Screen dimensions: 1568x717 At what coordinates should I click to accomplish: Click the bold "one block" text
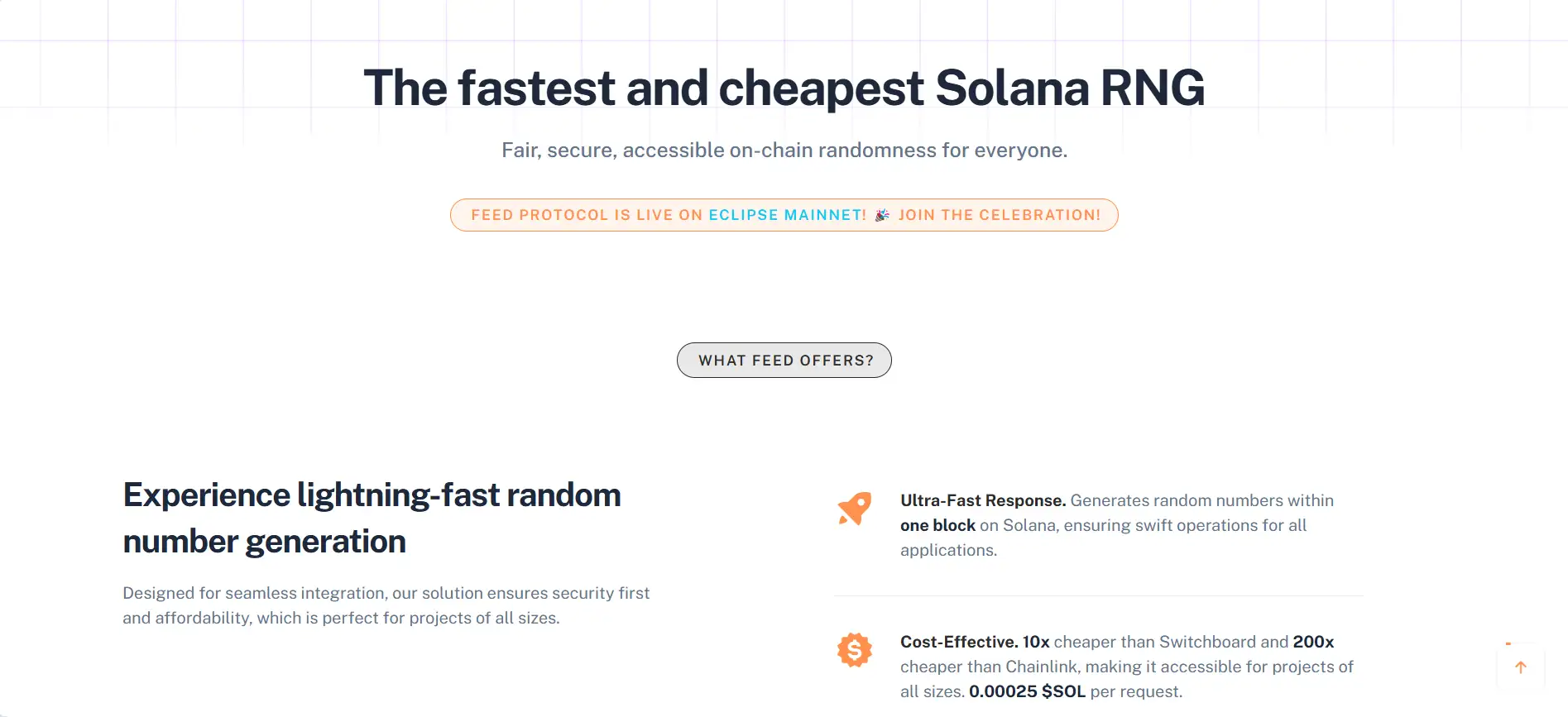(937, 525)
